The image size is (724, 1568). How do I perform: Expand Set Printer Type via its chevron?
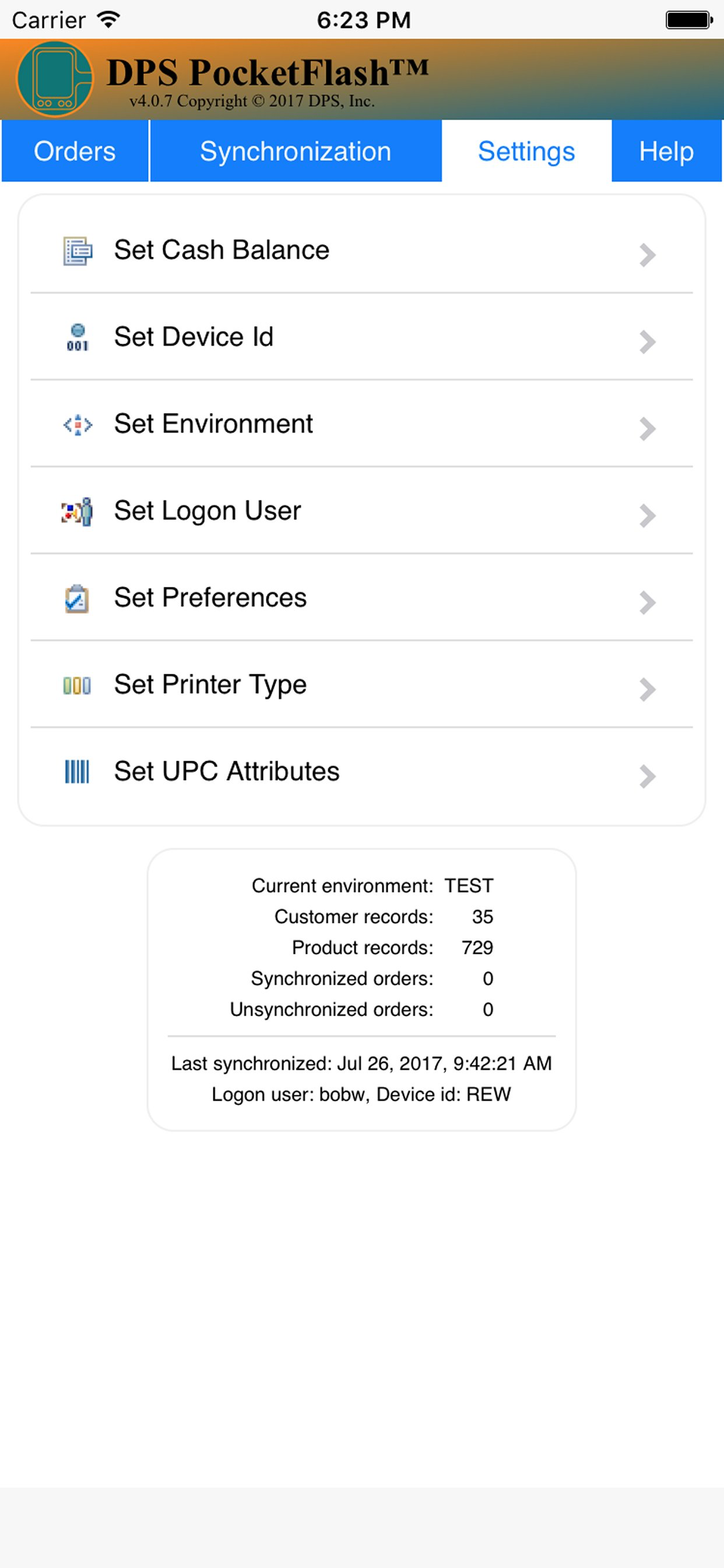(x=647, y=689)
